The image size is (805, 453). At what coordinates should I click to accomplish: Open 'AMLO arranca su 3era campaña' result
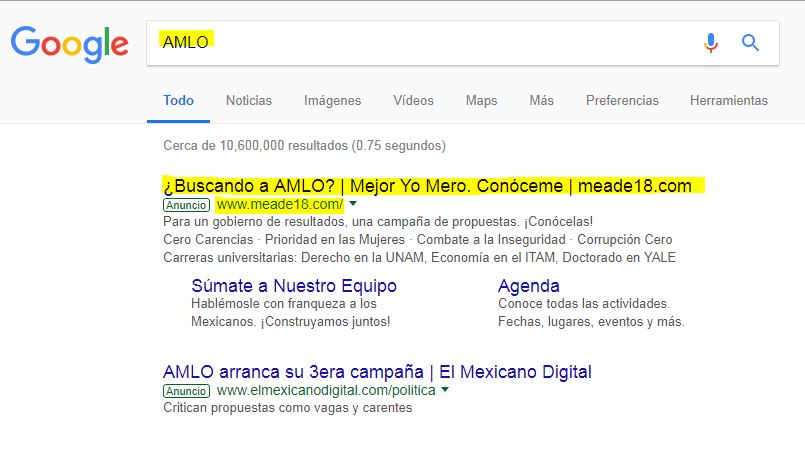377,371
